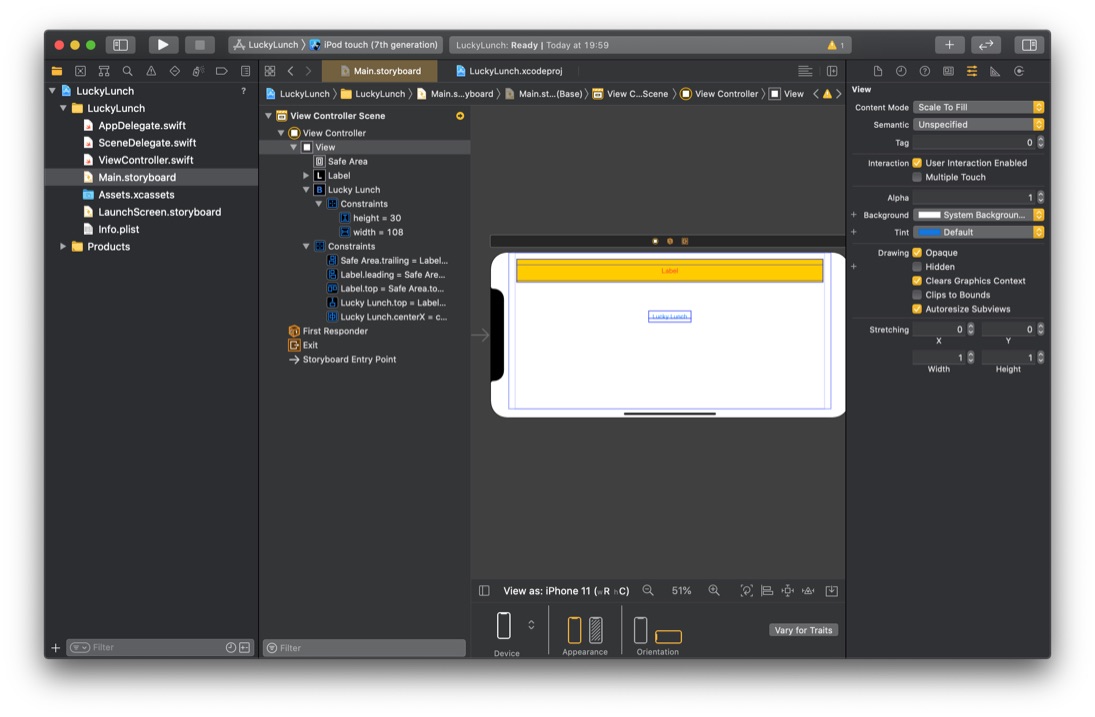
Task: Toggle User Interaction Enabled checkbox
Action: point(917,163)
